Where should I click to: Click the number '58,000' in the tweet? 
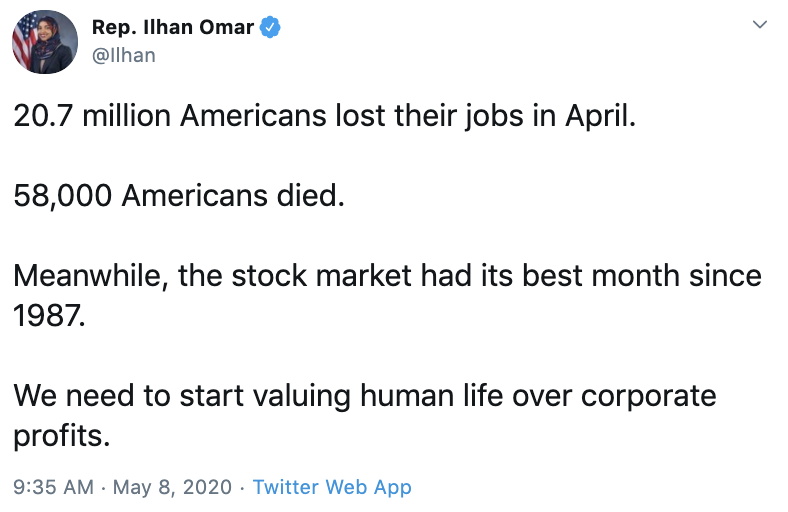point(63,195)
